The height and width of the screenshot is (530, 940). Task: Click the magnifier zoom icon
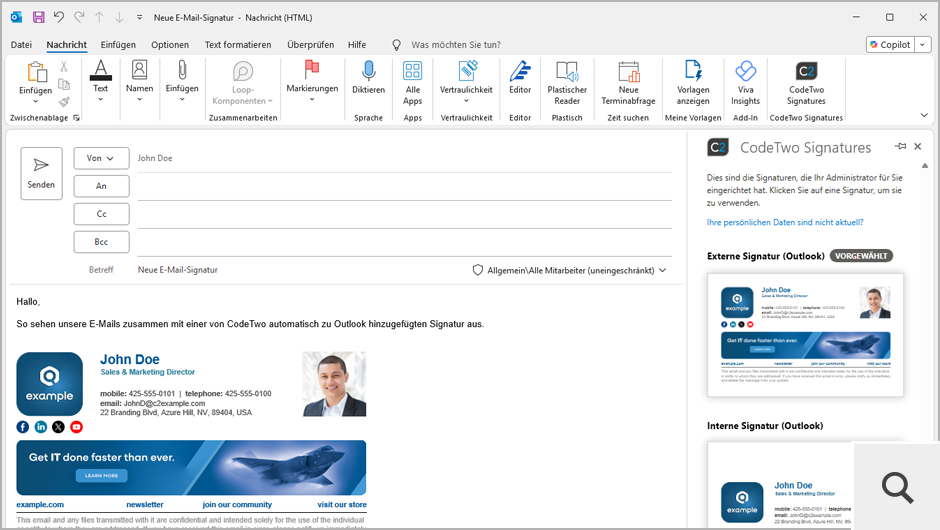tap(897, 487)
